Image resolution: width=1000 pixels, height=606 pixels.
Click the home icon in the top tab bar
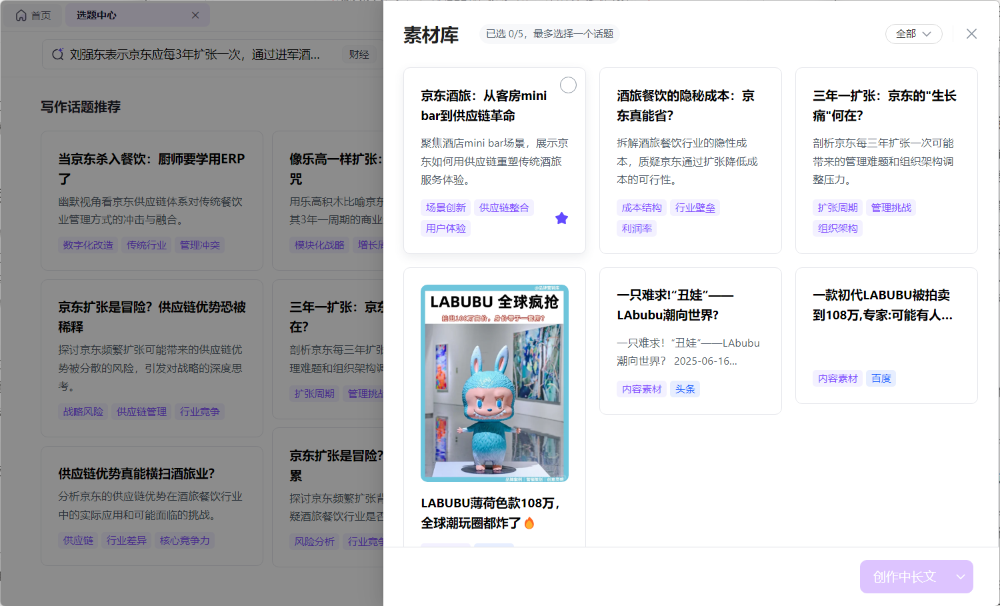pyautogui.click(x=21, y=15)
